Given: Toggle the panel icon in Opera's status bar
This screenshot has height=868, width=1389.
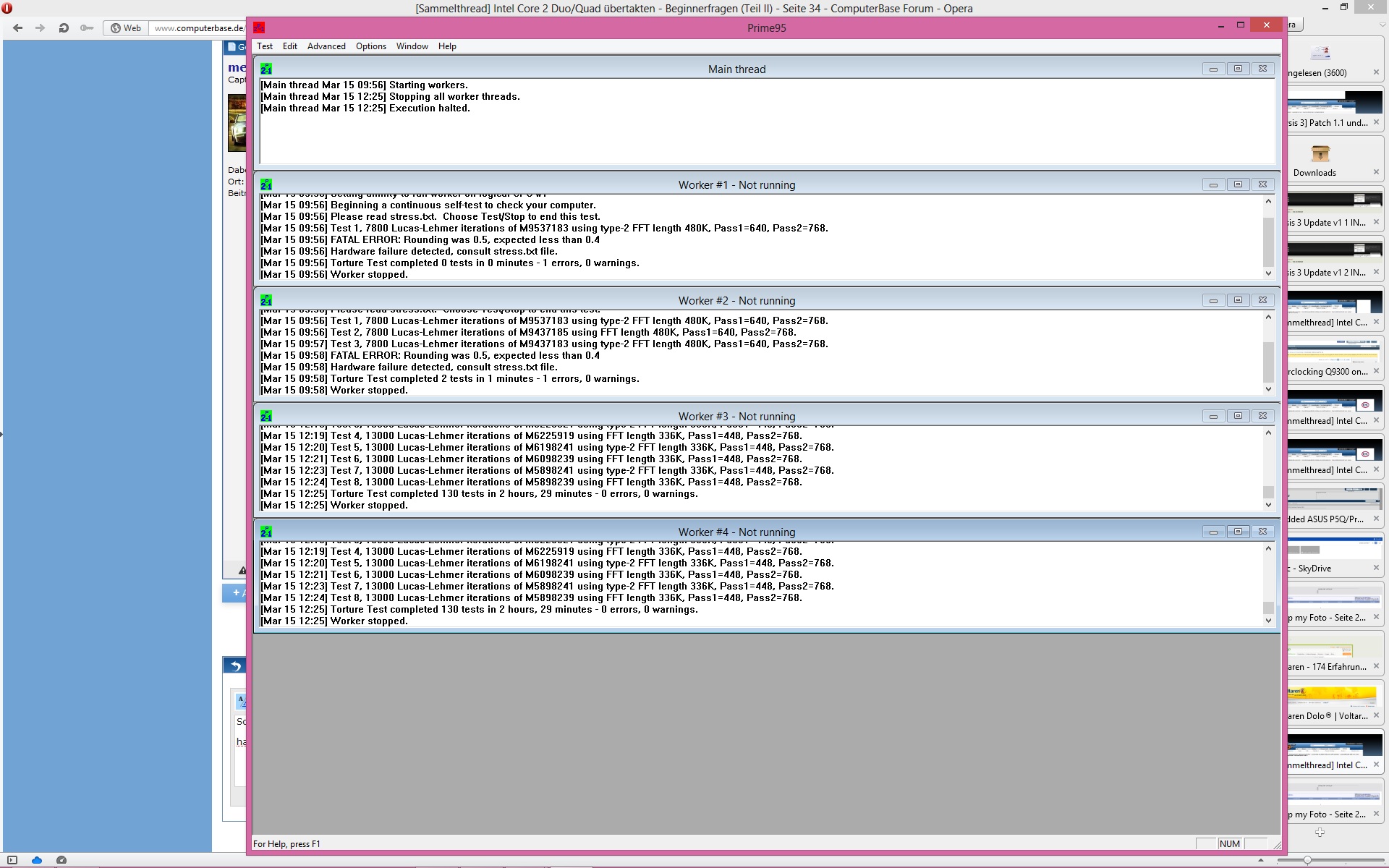Looking at the screenshot, I should pos(12,860).
